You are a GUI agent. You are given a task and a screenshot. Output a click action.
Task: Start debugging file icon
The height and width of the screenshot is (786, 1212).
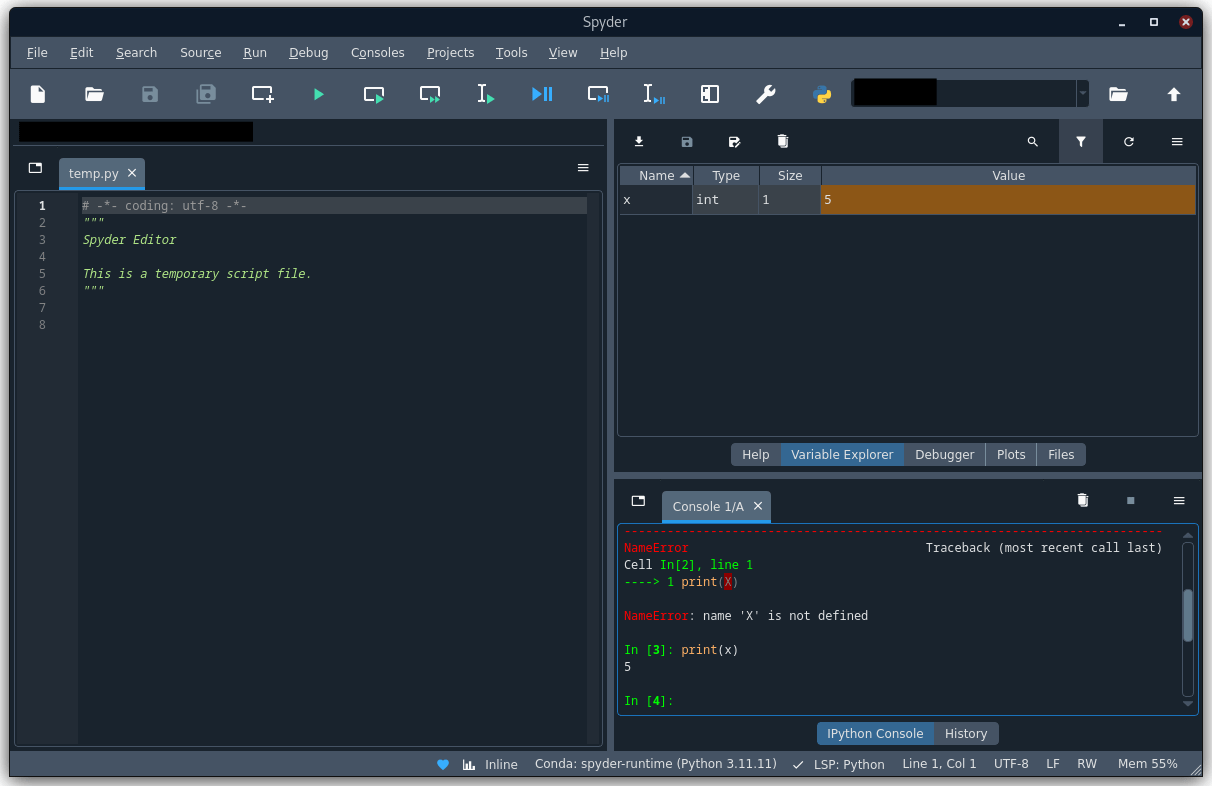pos(542,94)
